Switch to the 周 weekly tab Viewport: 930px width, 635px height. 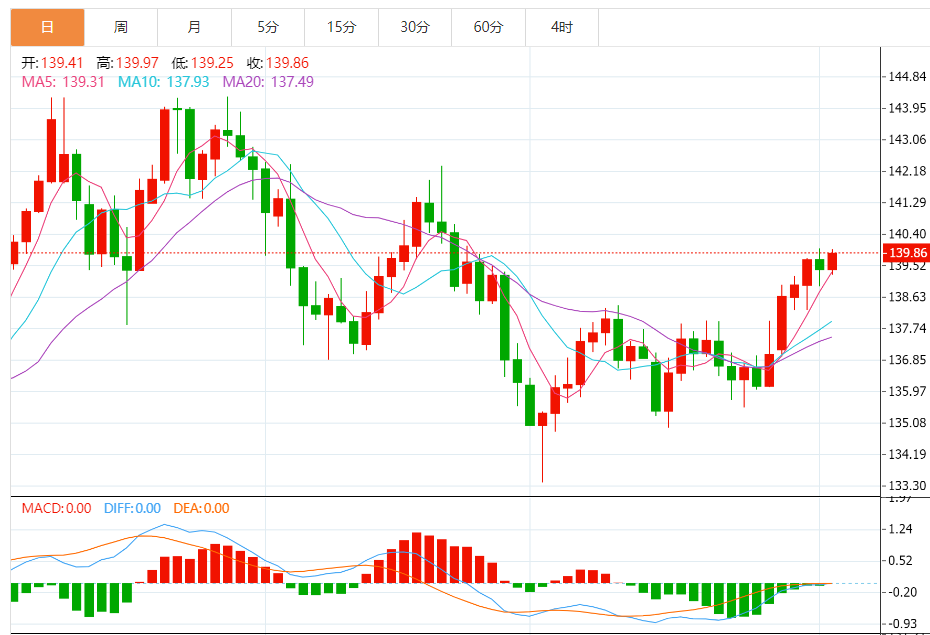pyautogui.click(x=121, y=27)
